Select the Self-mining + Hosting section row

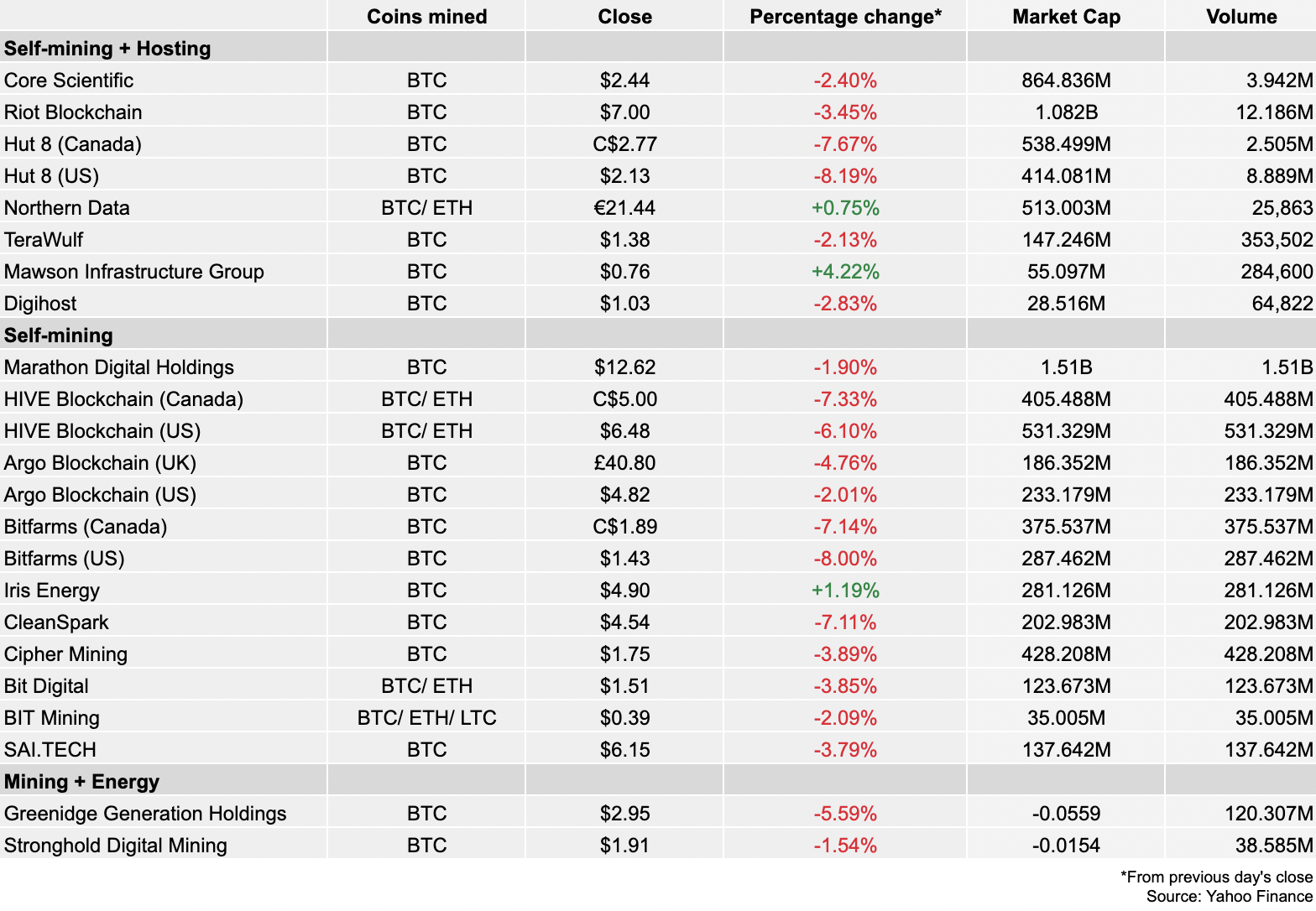107,49
